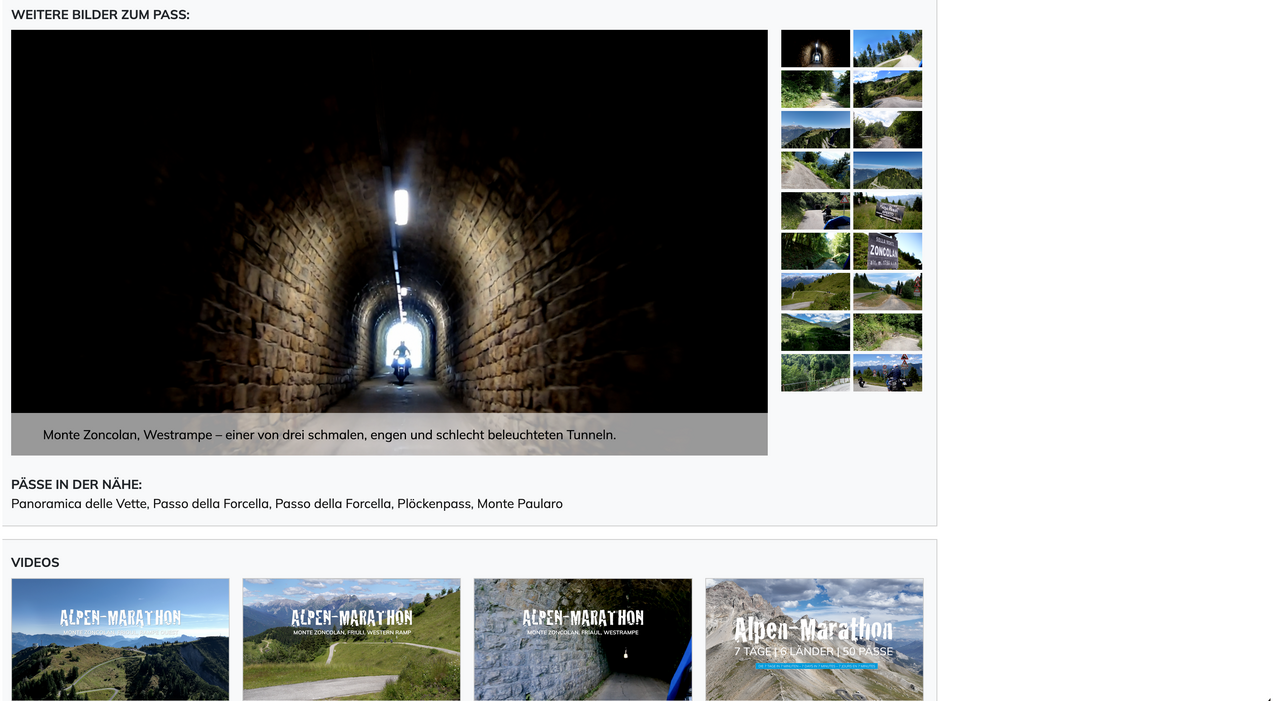Screen dimensions: 1280x701
Task: Click the Monte Zoncolan Westrampe image caption
Action: pos(329,435)
